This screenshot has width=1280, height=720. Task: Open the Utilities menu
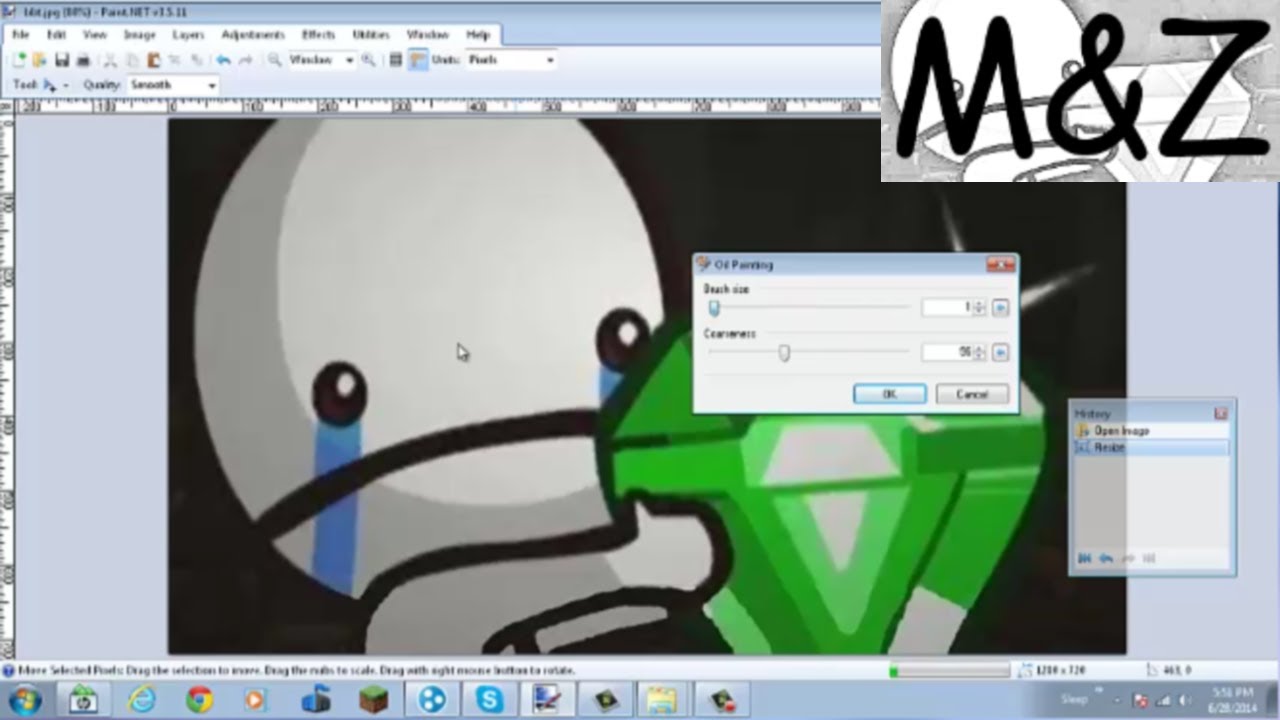click(371, 35)
